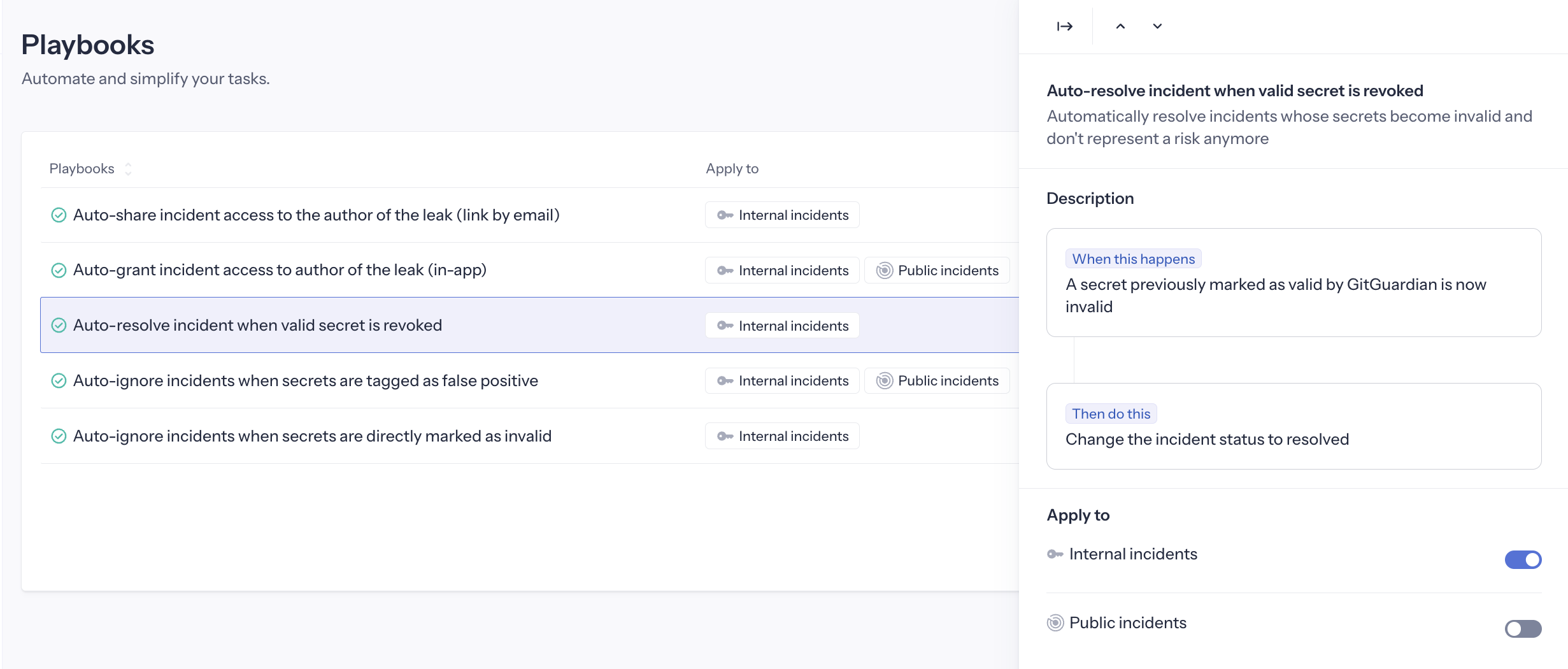Go to previous playbook with up chevron
The image size is (1568, 669).
1120,26
